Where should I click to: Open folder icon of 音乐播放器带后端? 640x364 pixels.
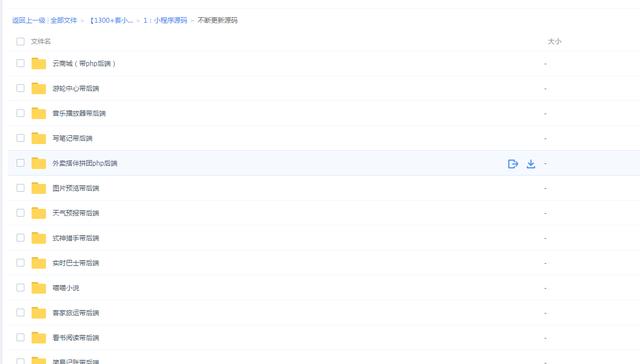pos(39,113)
